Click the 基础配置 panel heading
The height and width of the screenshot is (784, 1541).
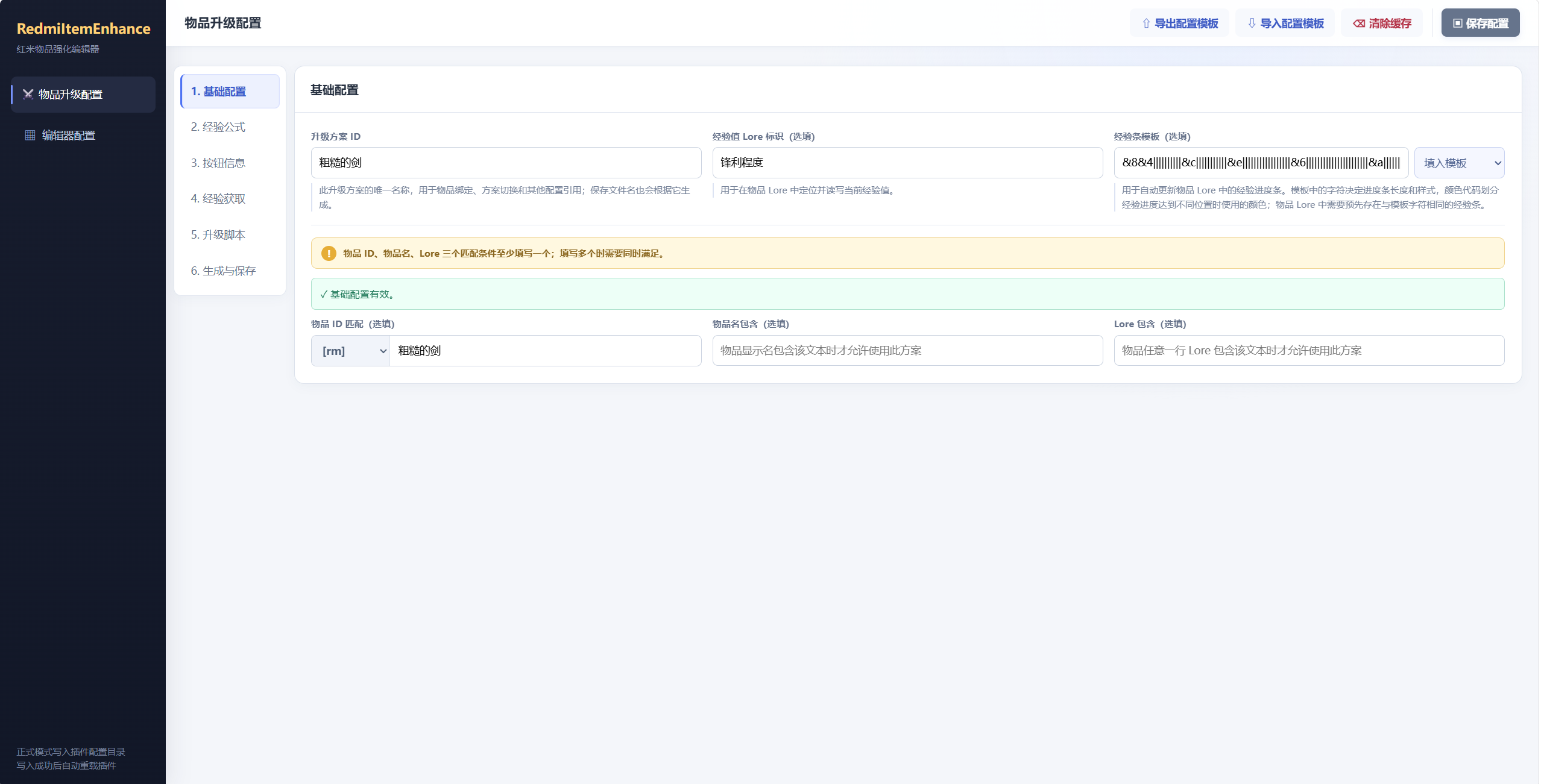point(335,90)
